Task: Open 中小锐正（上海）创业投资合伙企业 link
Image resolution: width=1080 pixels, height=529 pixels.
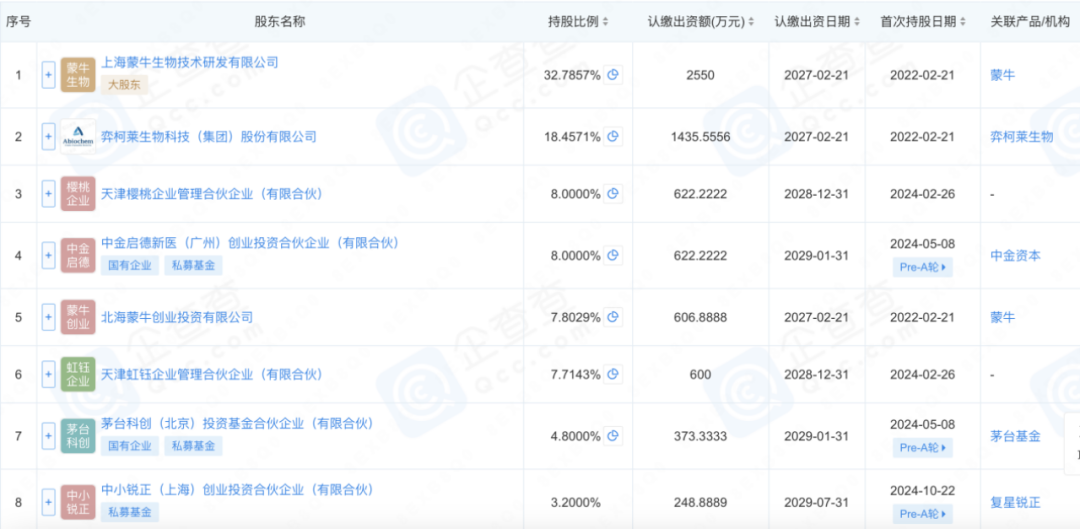Action: pyautogui.click(x=238, y=490)
